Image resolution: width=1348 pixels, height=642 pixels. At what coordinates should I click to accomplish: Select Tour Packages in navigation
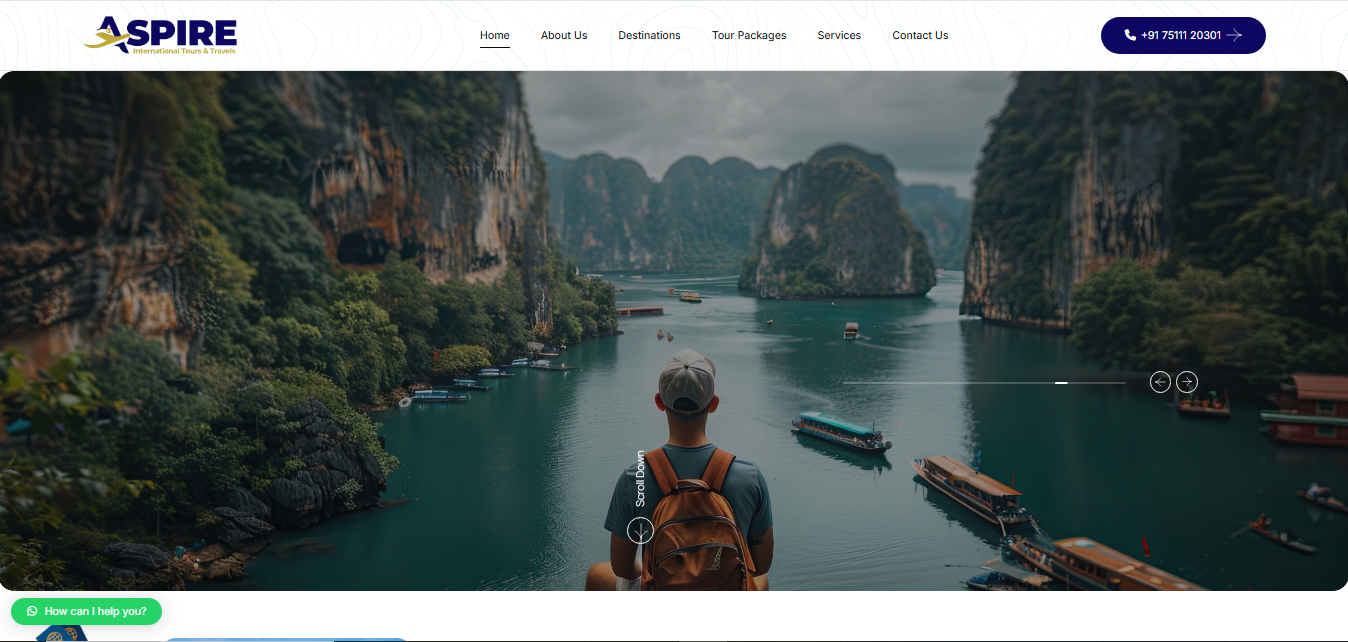[x=749, y=35]
